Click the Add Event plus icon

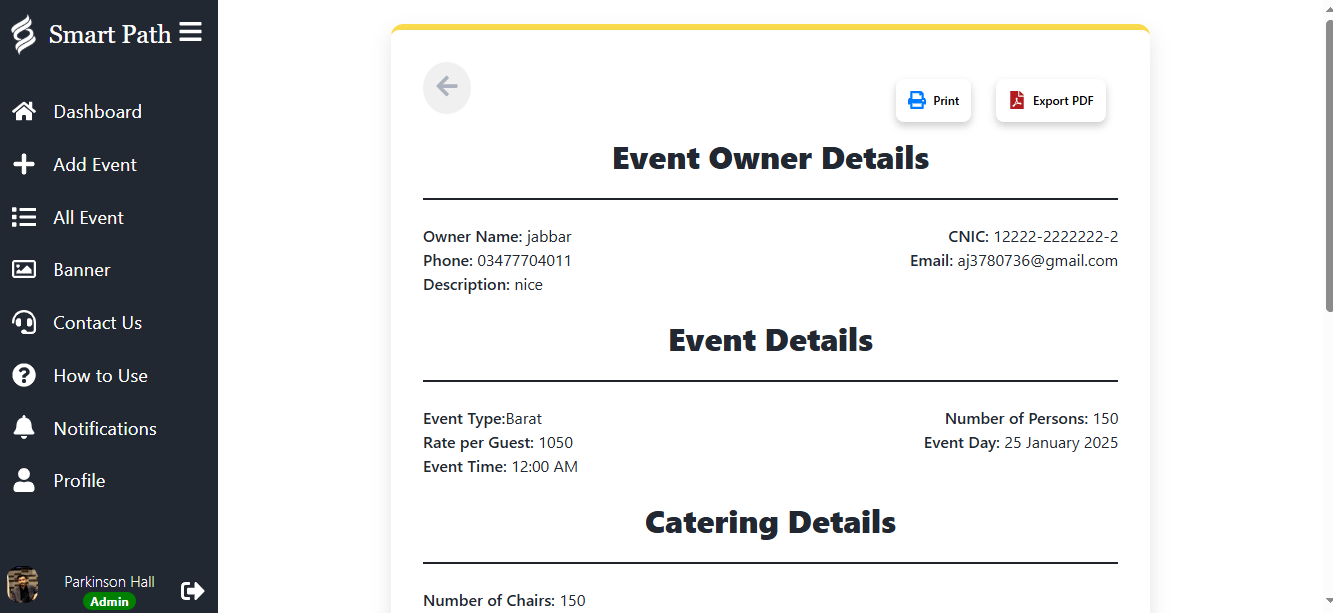(24, 165)
